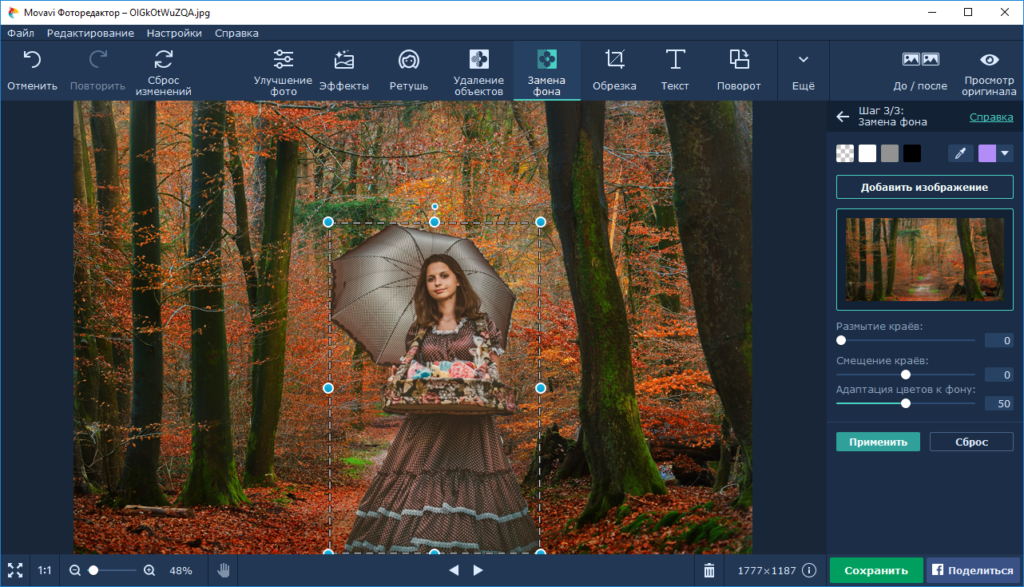Open the Настройки menu
This screenshot has width=1024, height=587.
173,33
